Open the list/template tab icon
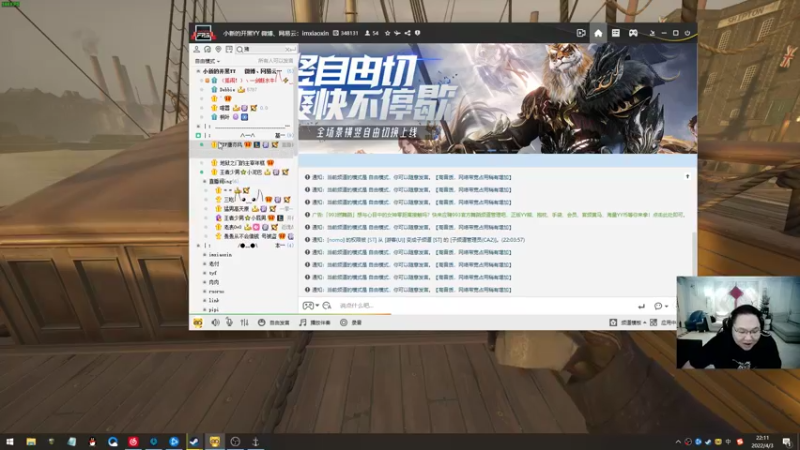Screen dimensions: 800x450 tap(616, 33)
